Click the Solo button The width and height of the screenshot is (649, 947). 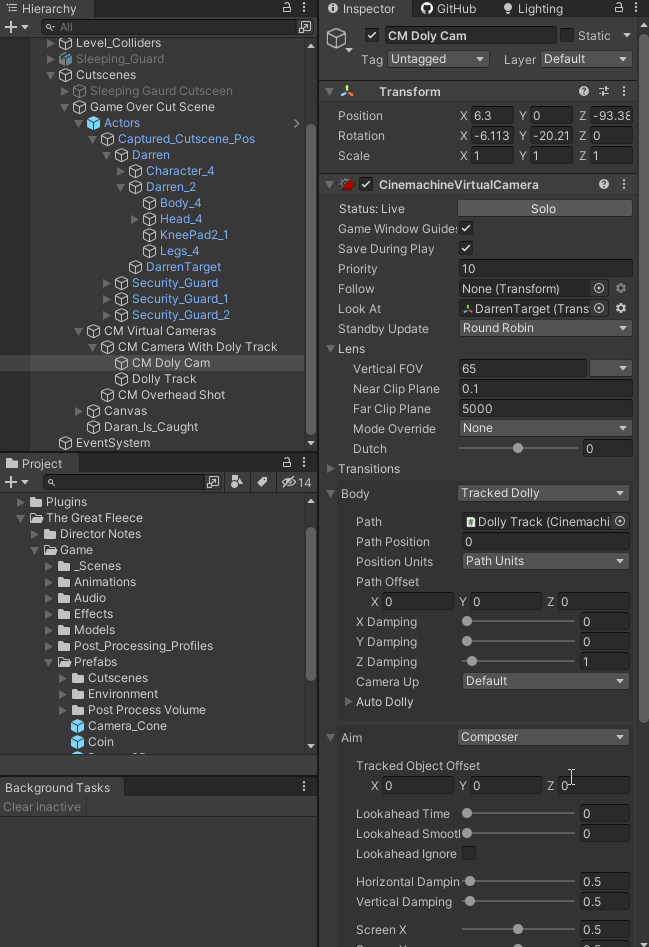545,208
